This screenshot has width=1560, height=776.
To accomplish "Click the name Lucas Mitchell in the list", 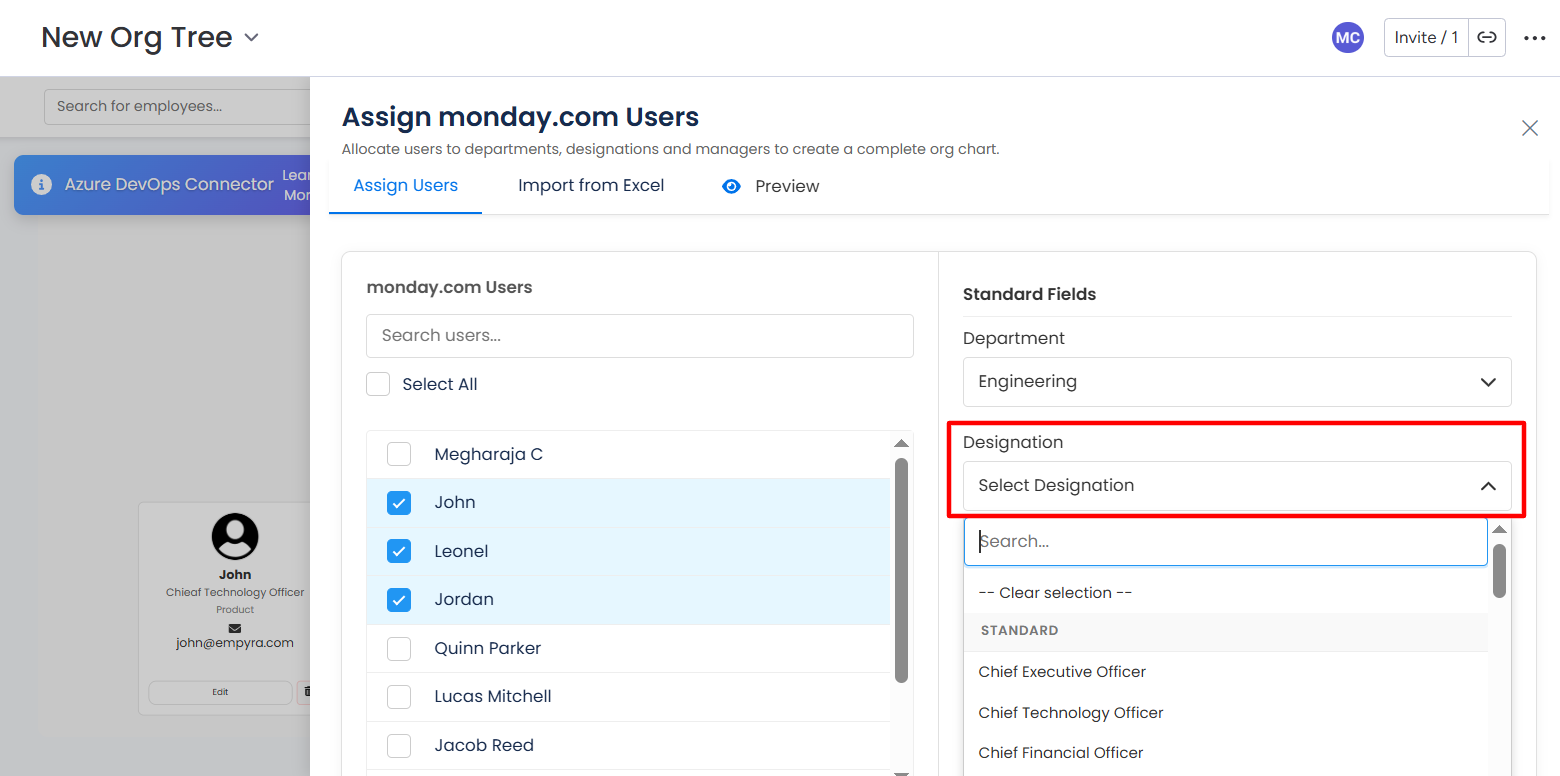I will click(492, 697).
